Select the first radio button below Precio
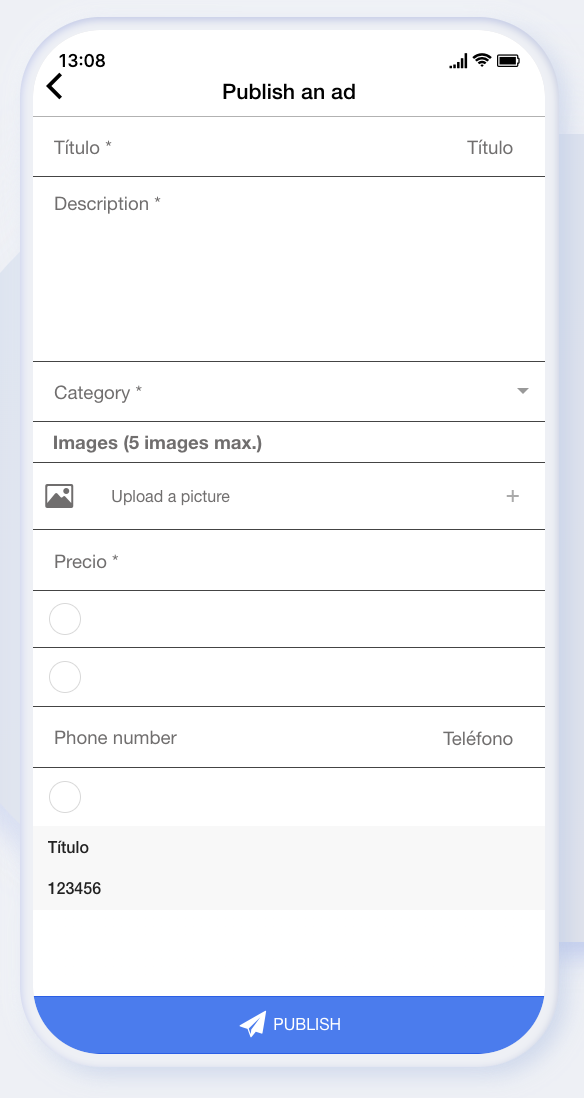Image resolution: width=584 pixels, height=1098 pixels. tap(65, 619)
